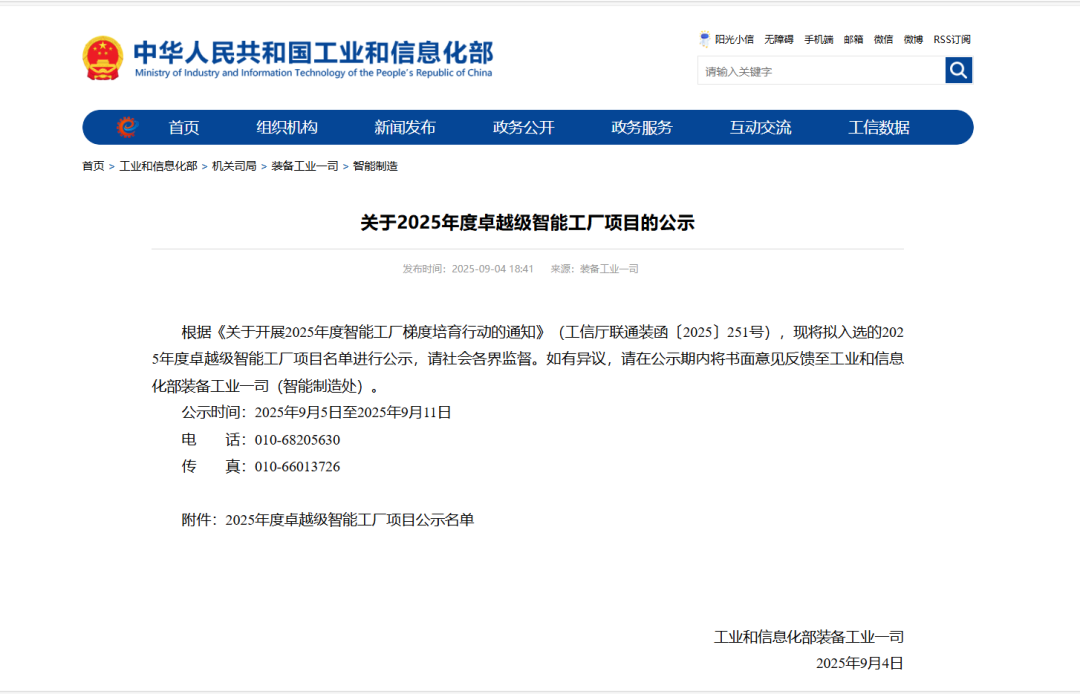Screen dimensions: 1080x694
Task: Select 政务公开 in navigation bar
Action: [x=523, y=127]
